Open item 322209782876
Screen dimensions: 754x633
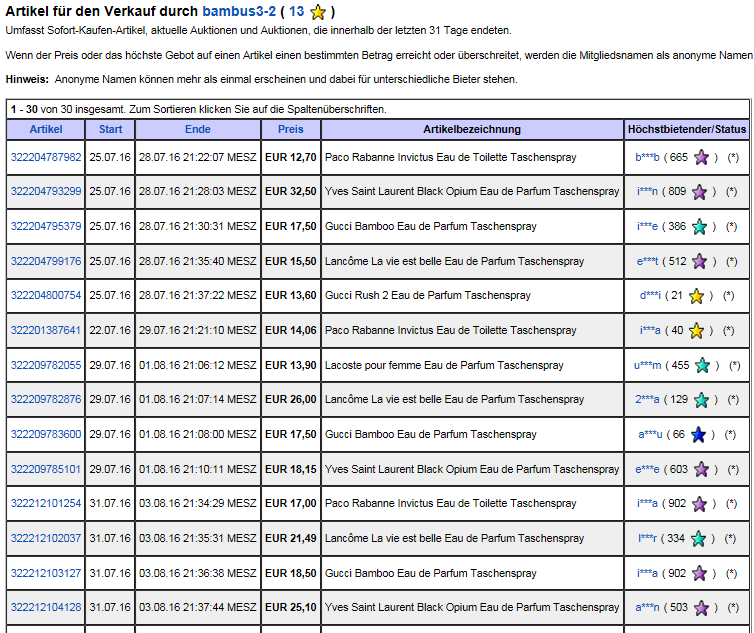pos(46,399)
